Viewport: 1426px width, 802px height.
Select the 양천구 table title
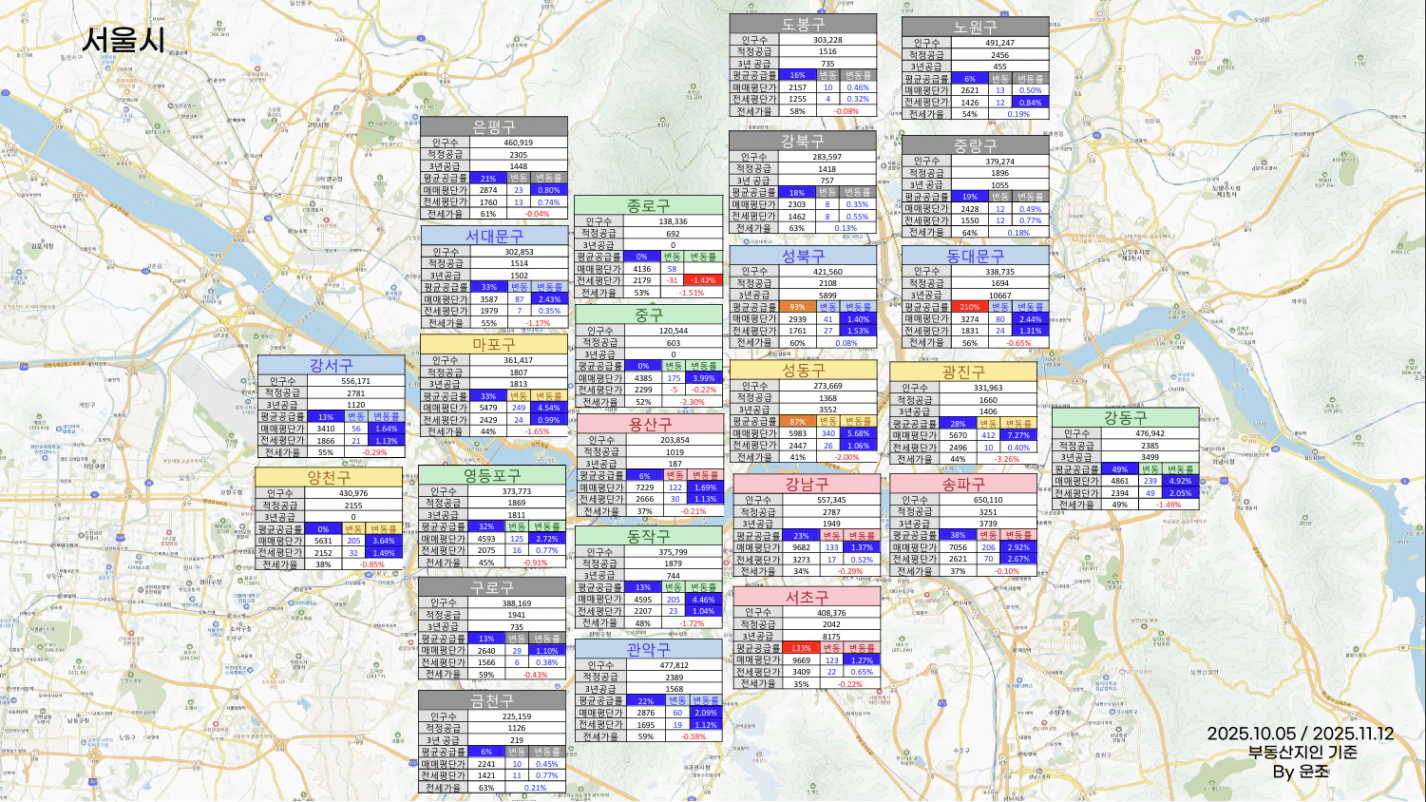pyautogui.click(x=328, y=477)
